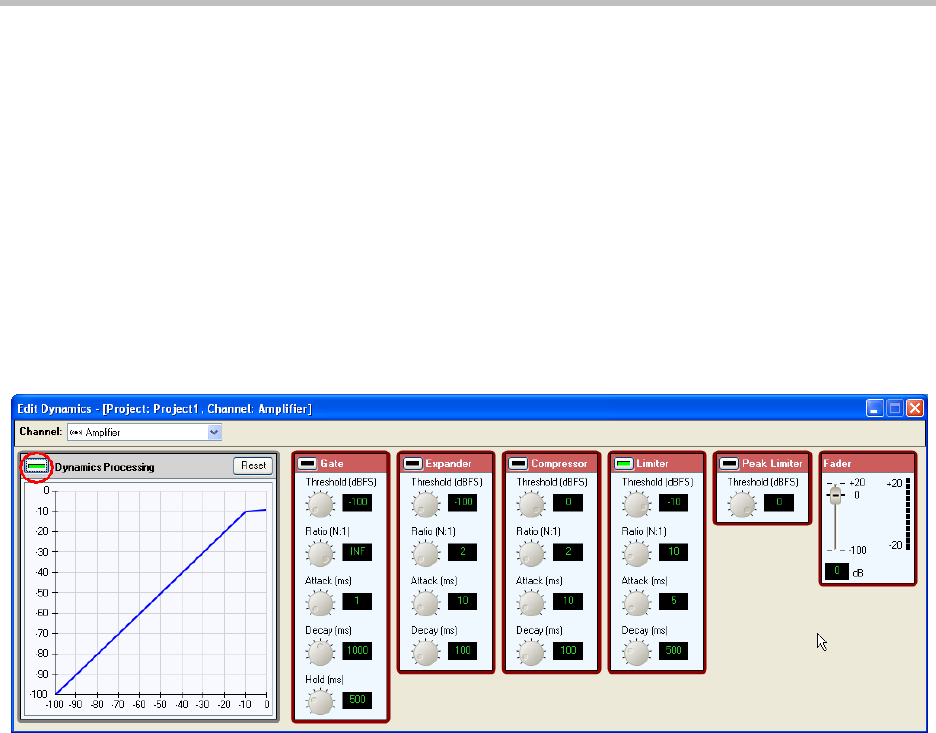The image size is (936, 733).
Task: Click the Peak Limiter Threshold knob
Action: point(741,502)
